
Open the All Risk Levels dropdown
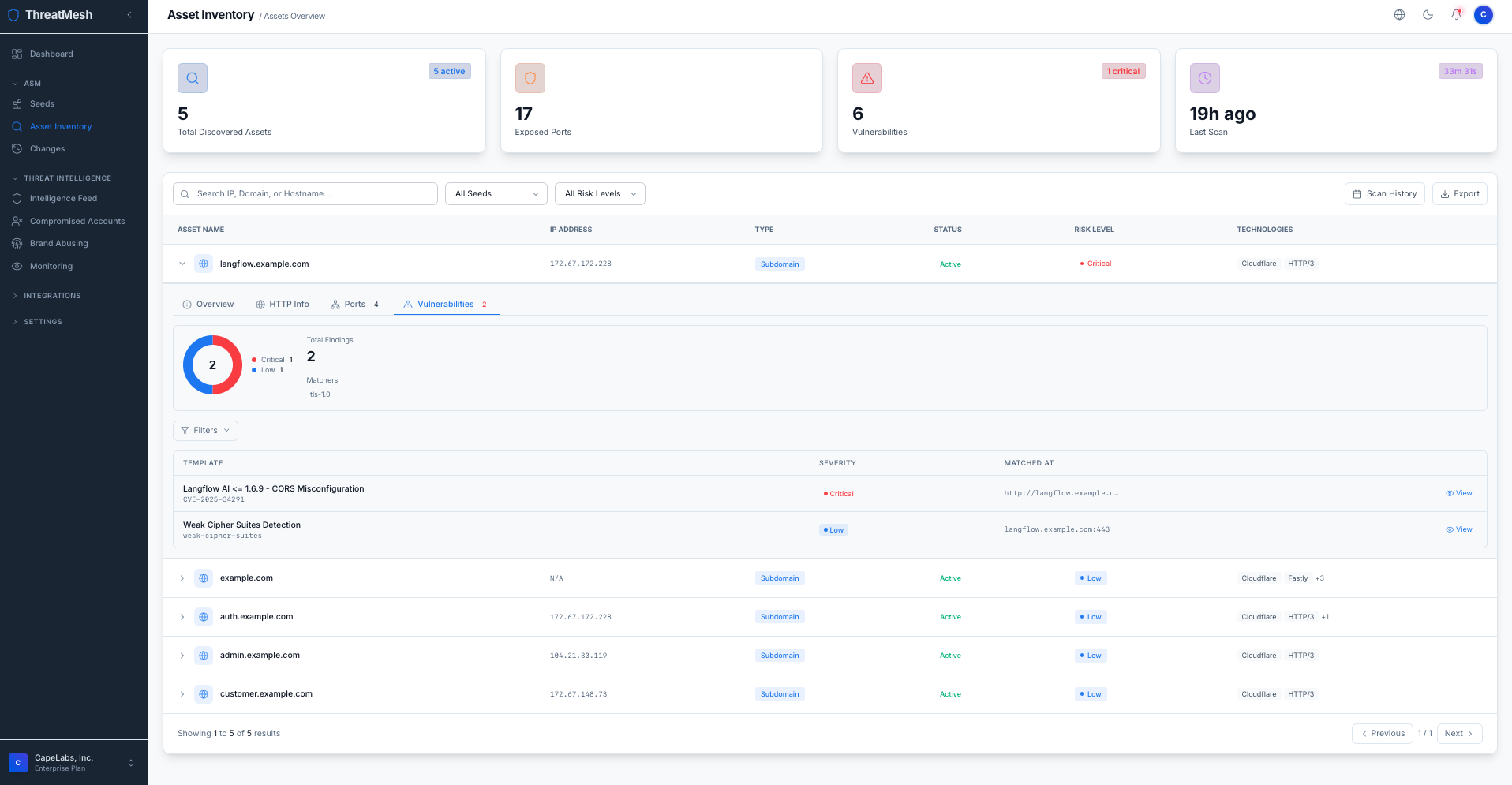coord(599,193)
